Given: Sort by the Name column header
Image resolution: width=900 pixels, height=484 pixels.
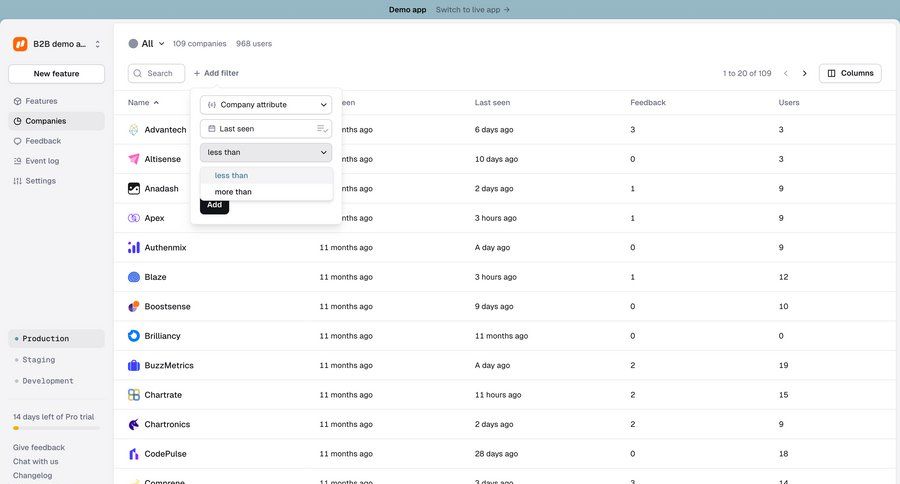Looking at the screenshot, I should 143,103.
